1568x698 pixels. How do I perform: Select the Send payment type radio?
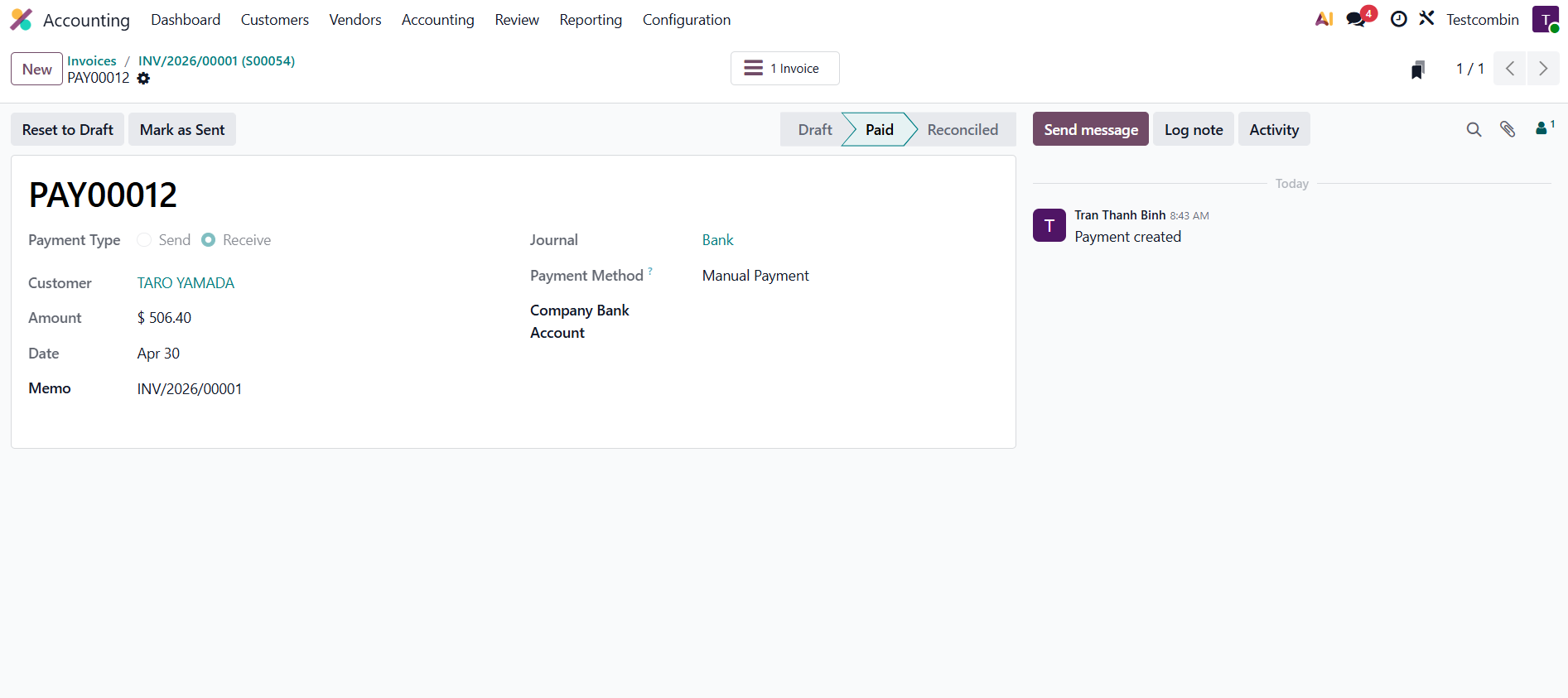(145, 240)
